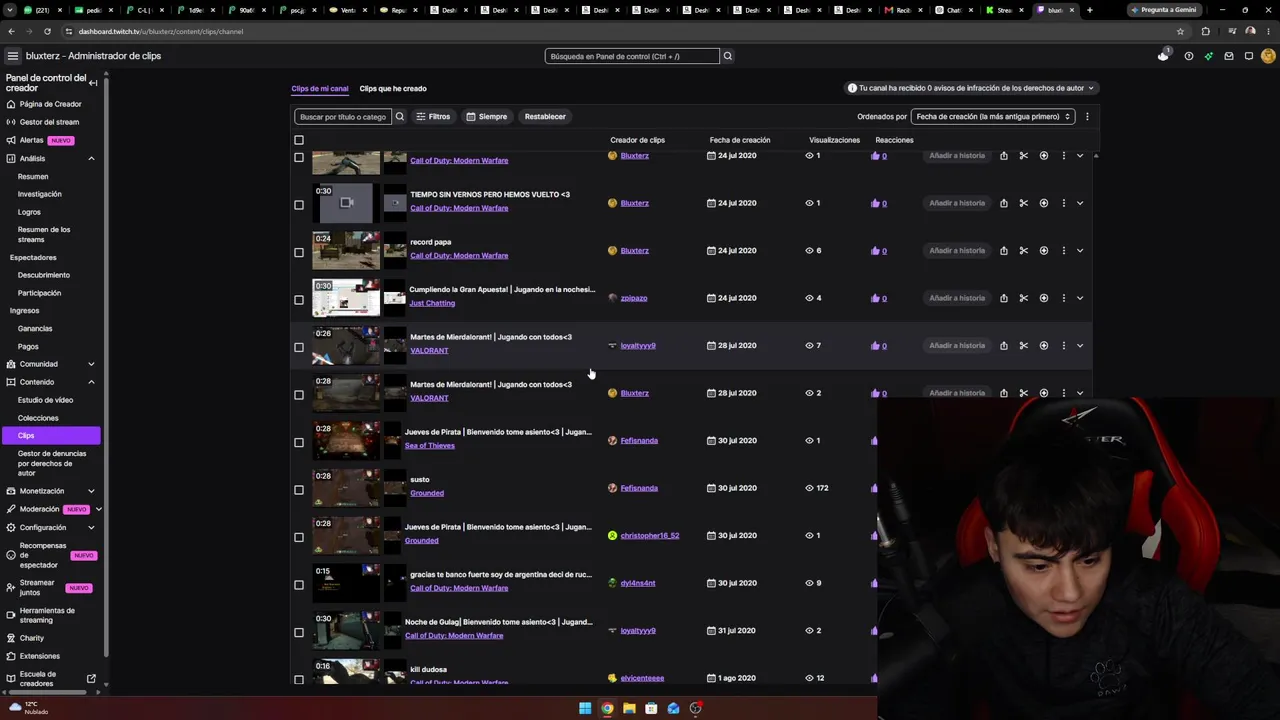Click the clip search magnifier button
Image resolution: width=1280 pixels, height=720 pixels.
[400, 116]
